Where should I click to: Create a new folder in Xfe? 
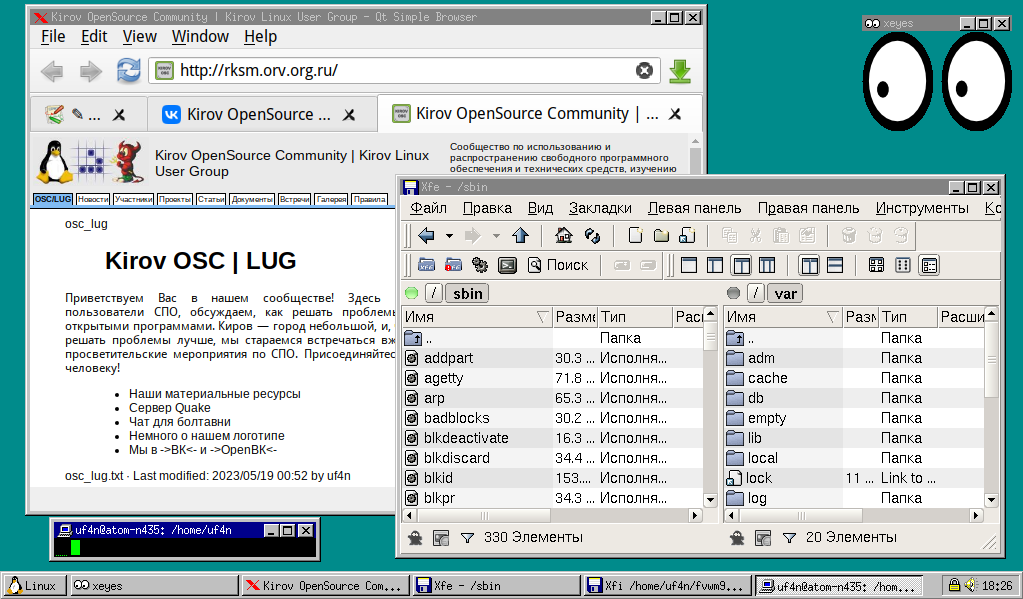(661, 236)
